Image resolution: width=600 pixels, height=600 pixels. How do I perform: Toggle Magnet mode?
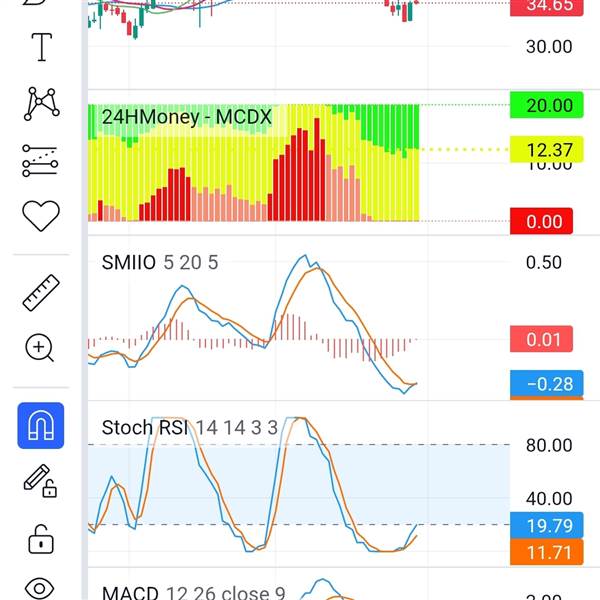[41, 426]
